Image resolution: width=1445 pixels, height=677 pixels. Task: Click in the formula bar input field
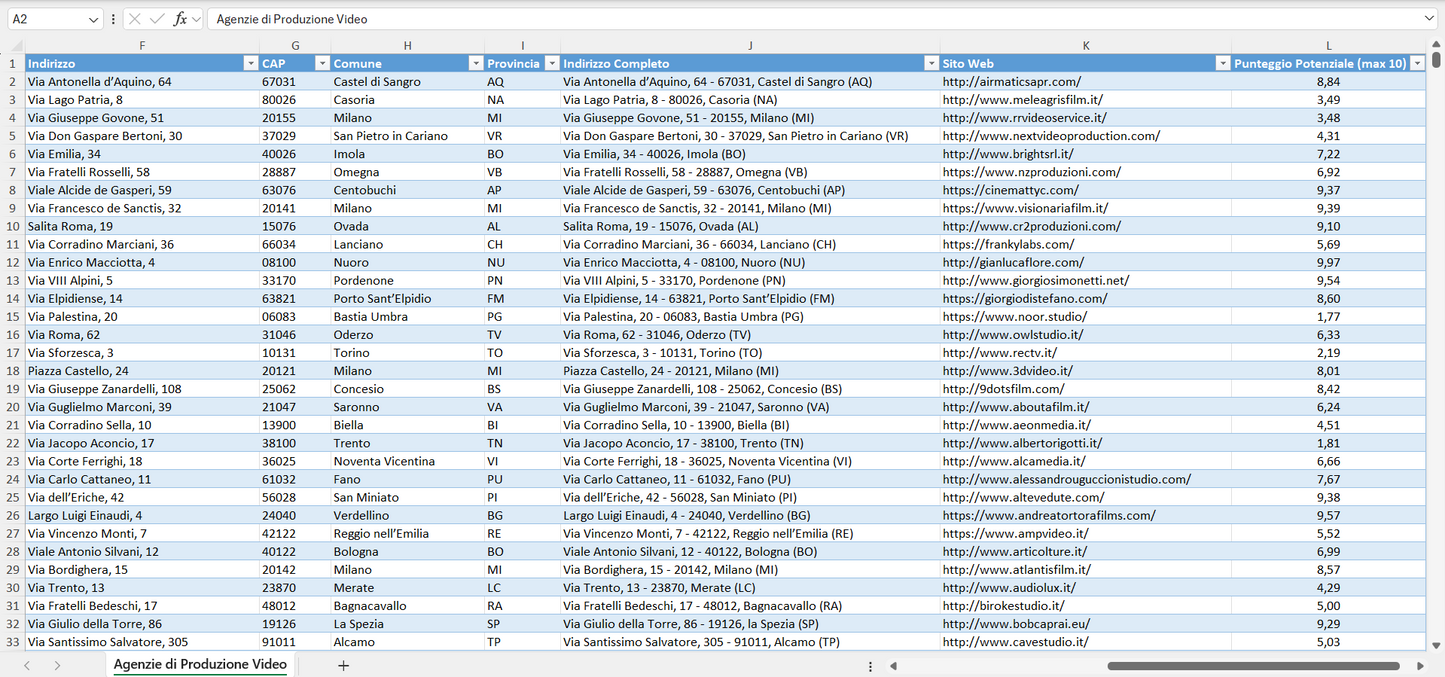[800, 19]
